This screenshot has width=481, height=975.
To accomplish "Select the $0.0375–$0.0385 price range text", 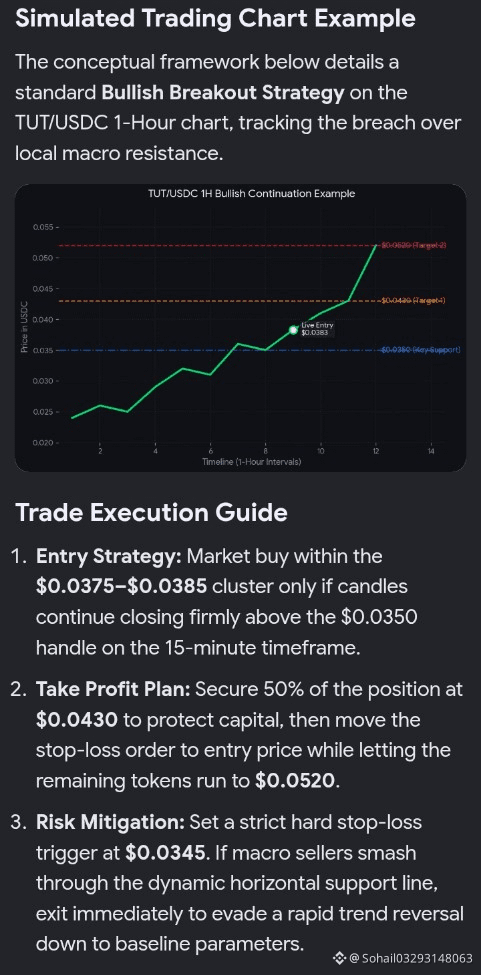I will click(x=130, y=586).
